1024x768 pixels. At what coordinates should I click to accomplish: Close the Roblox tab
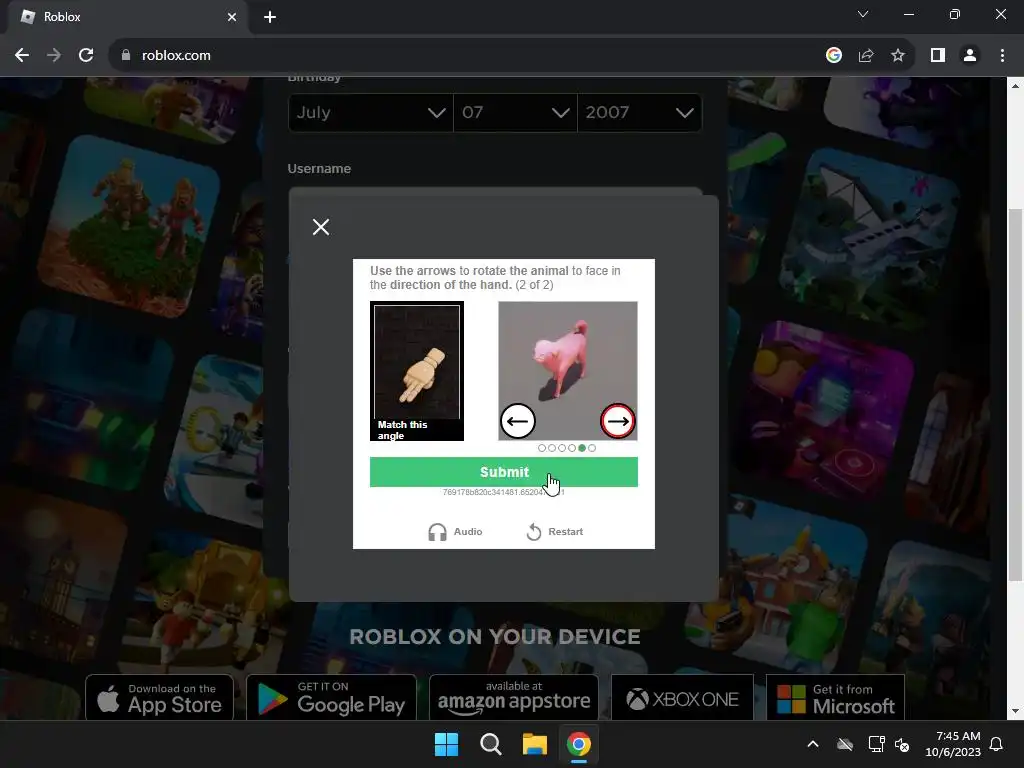pyautogui.click(x=232, y=17)
